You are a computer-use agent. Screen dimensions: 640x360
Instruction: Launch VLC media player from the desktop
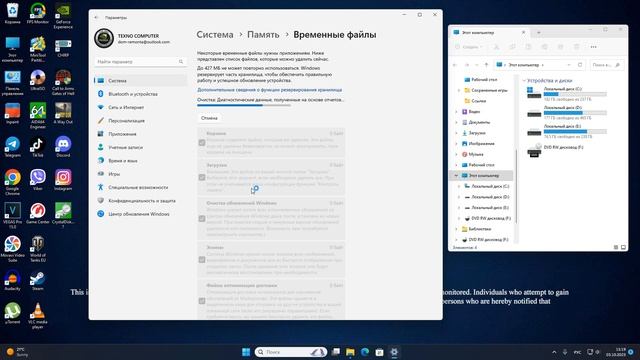coord(38,316)
